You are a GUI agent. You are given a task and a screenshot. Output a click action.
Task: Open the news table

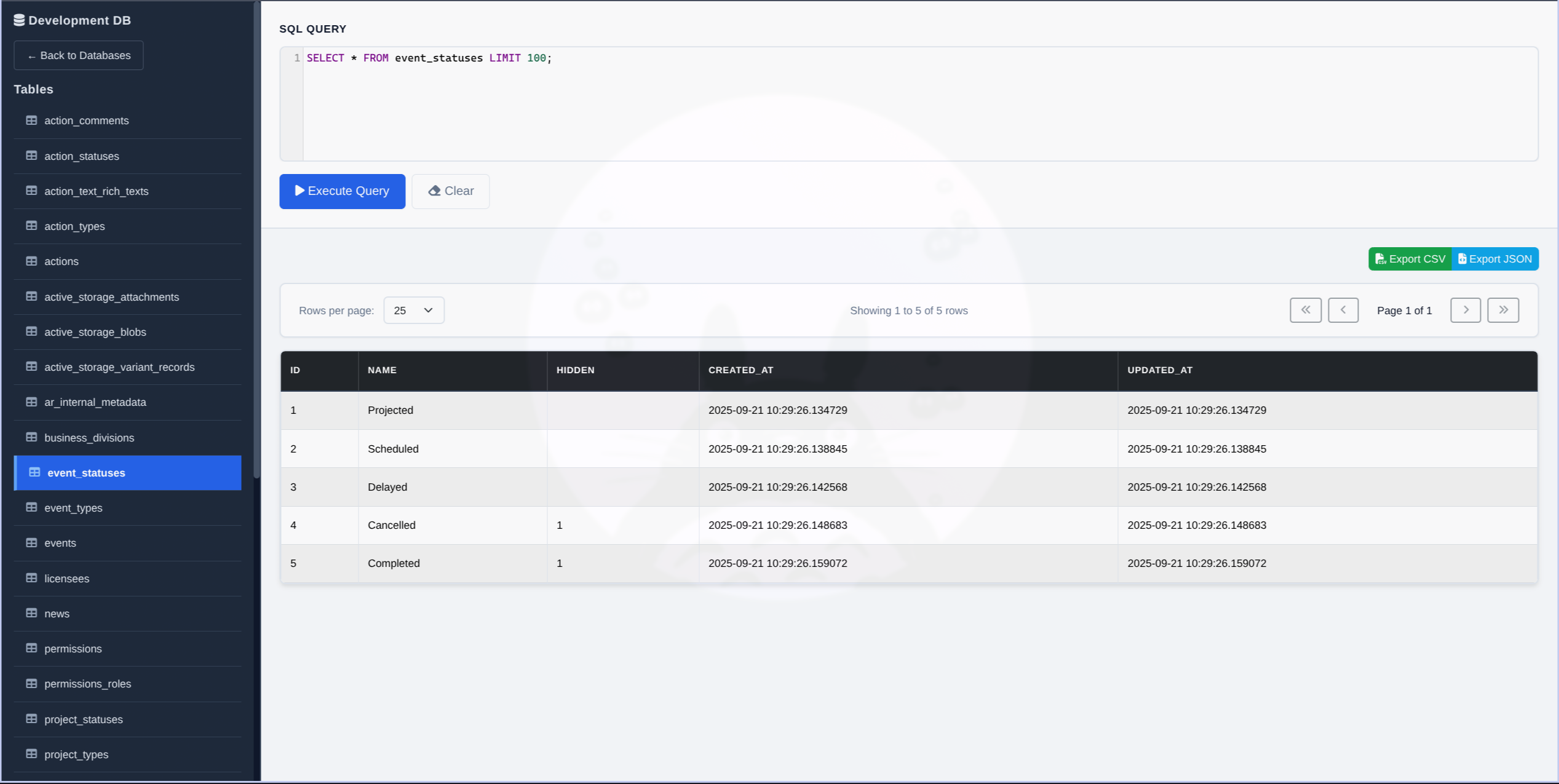[56, 613]
